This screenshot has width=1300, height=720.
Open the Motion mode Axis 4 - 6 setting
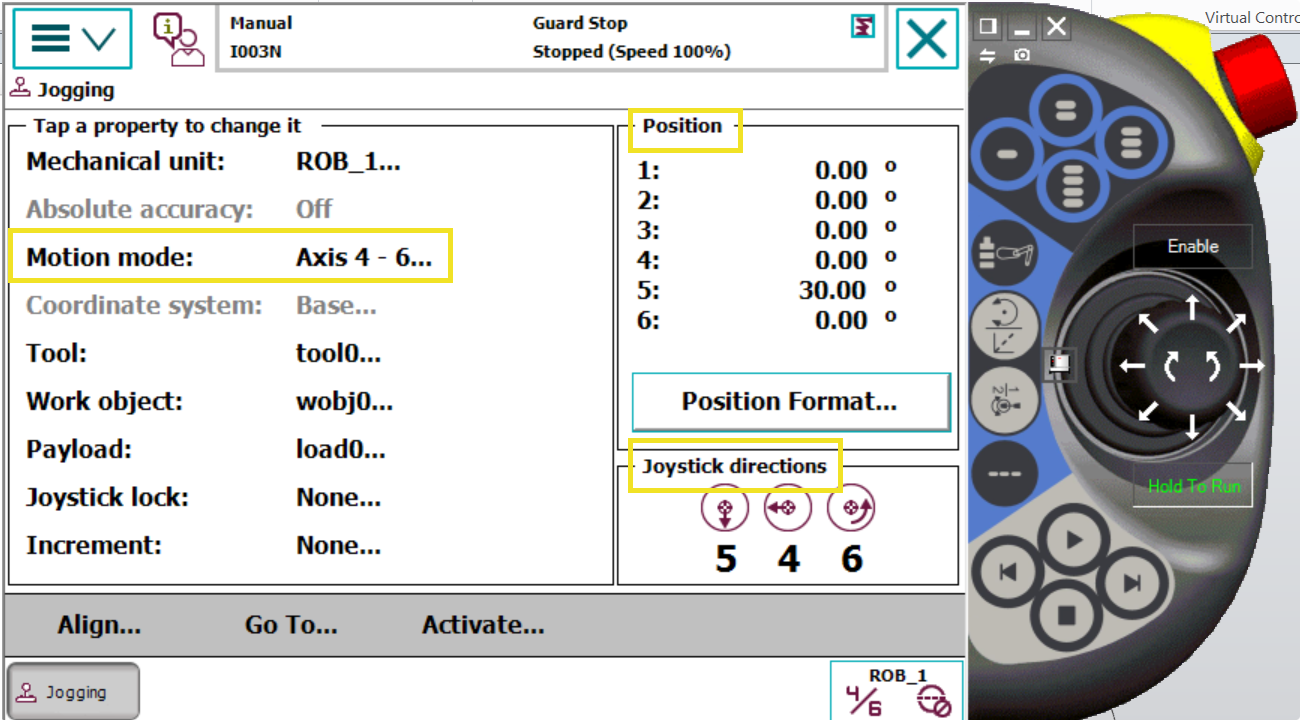(230, 257)
